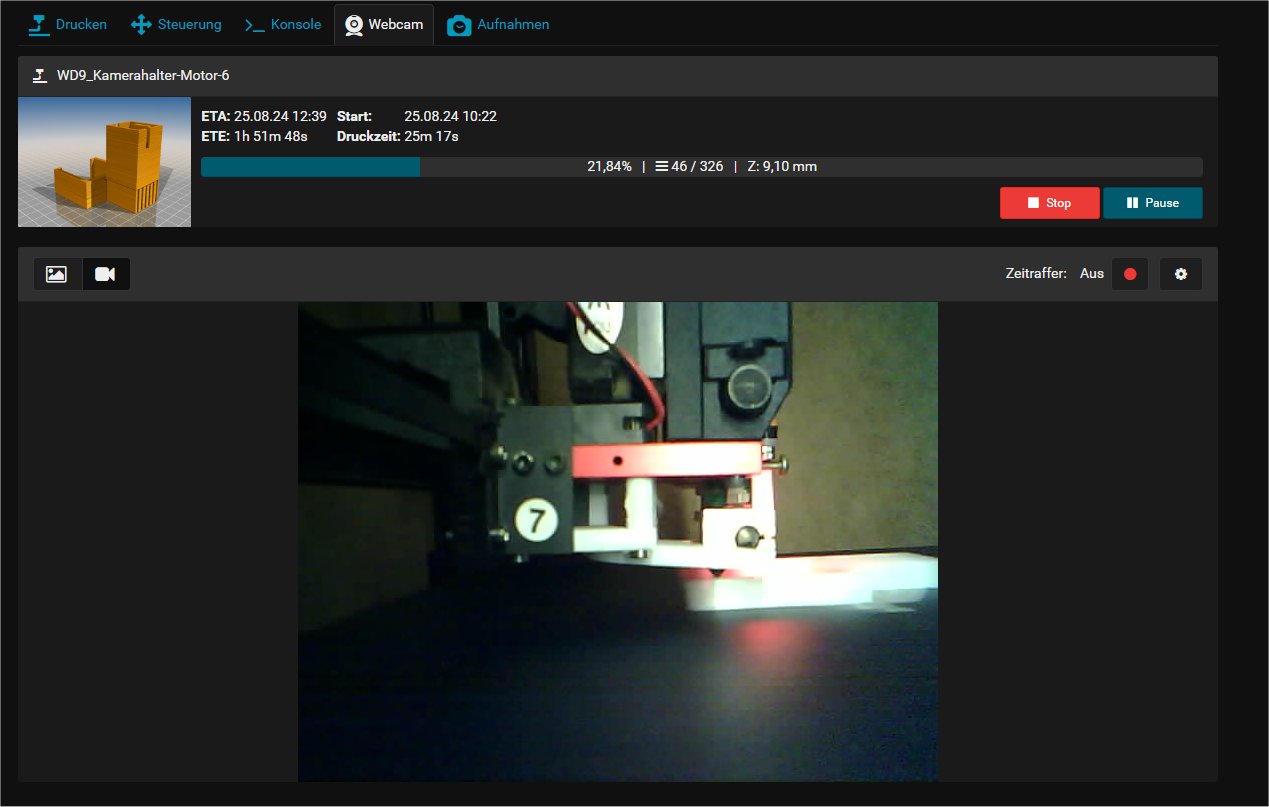Click the live webcam image
Screen dimensions: 1269x807
(x=617, y=541)
